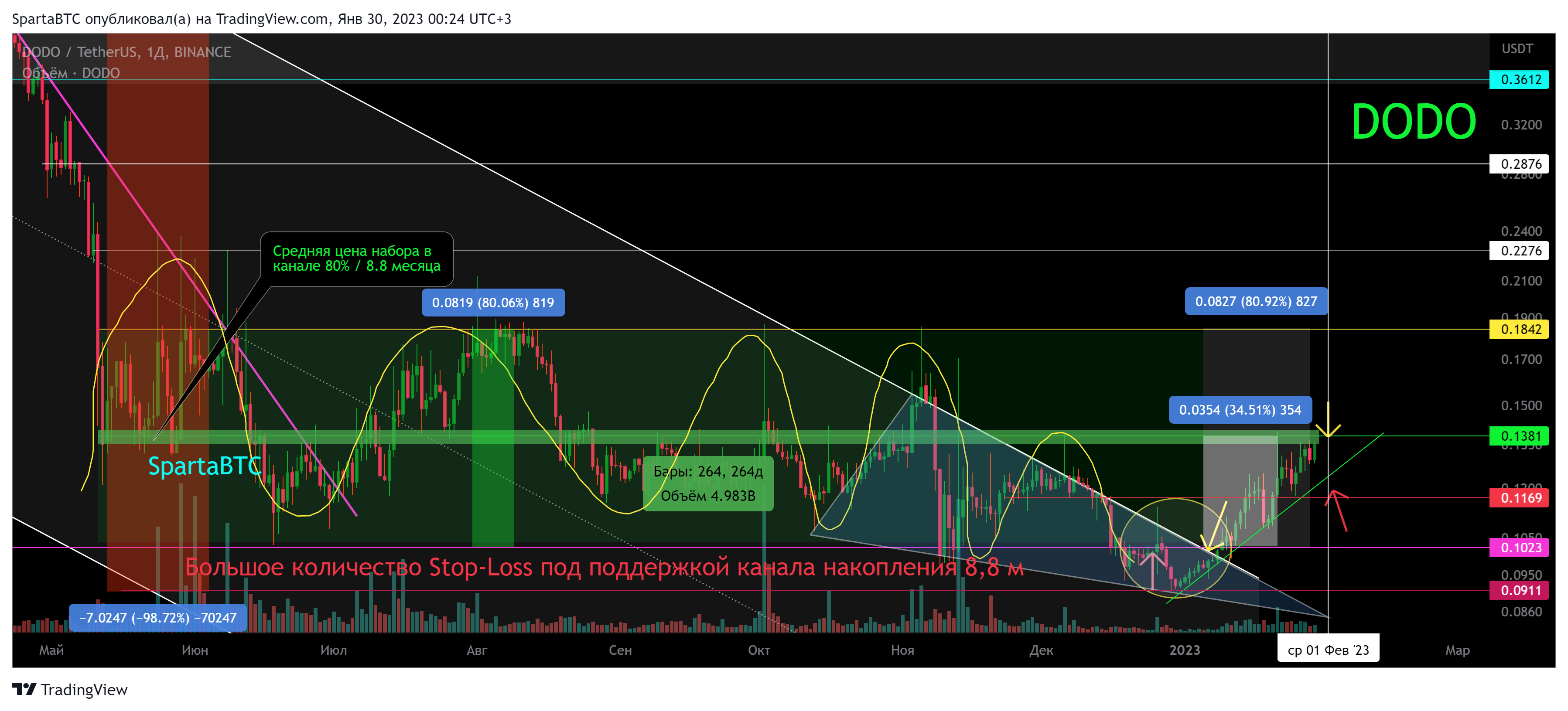Image resolution: width=1568 pixels, height=711 pixels.
Task: Click the 0.0860 axis value
Action: click(x=1521, y=612)
